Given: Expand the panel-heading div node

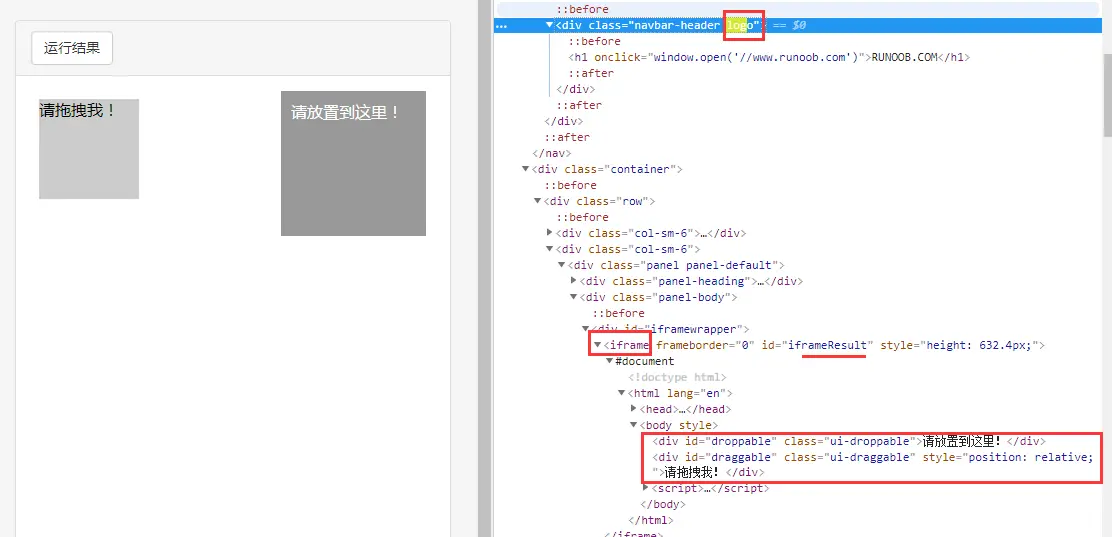Looking at the screenshot, I should (574, 281).
